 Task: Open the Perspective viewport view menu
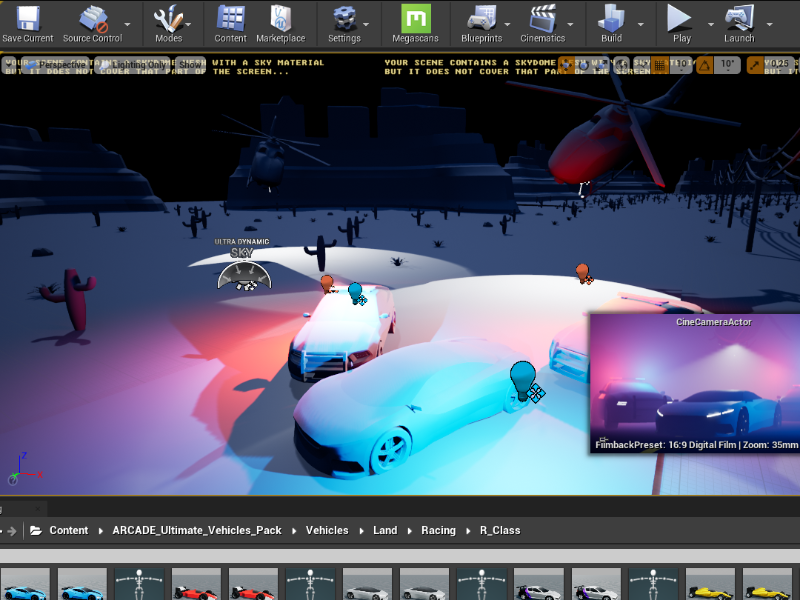59,64
